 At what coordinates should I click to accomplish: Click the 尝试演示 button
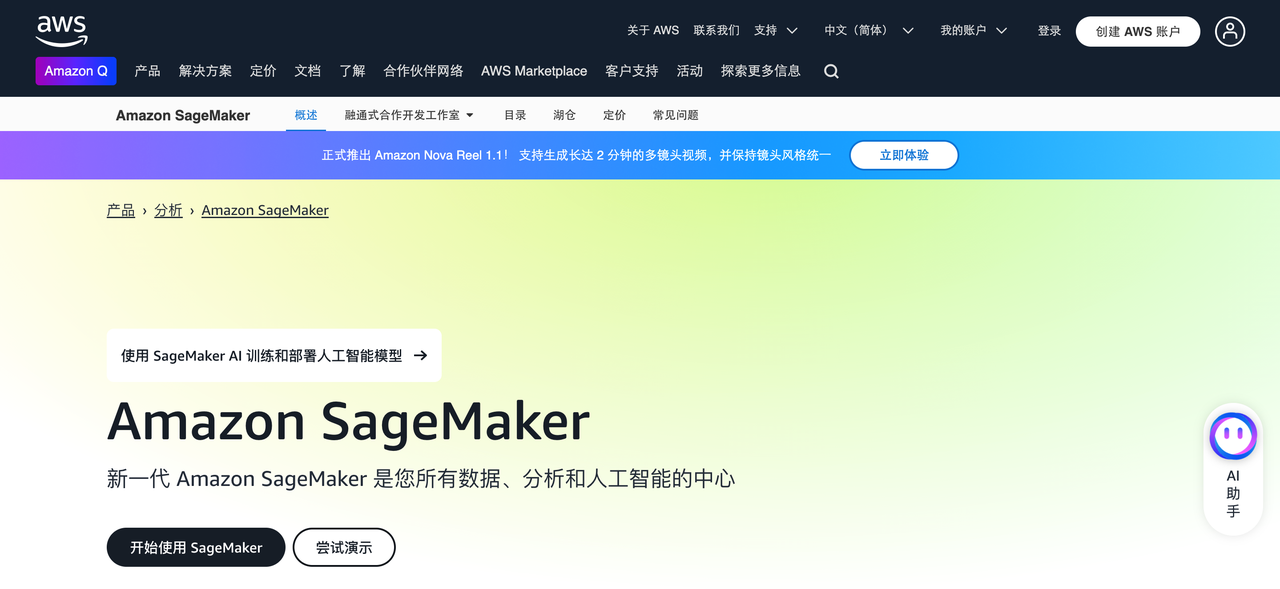344,547
